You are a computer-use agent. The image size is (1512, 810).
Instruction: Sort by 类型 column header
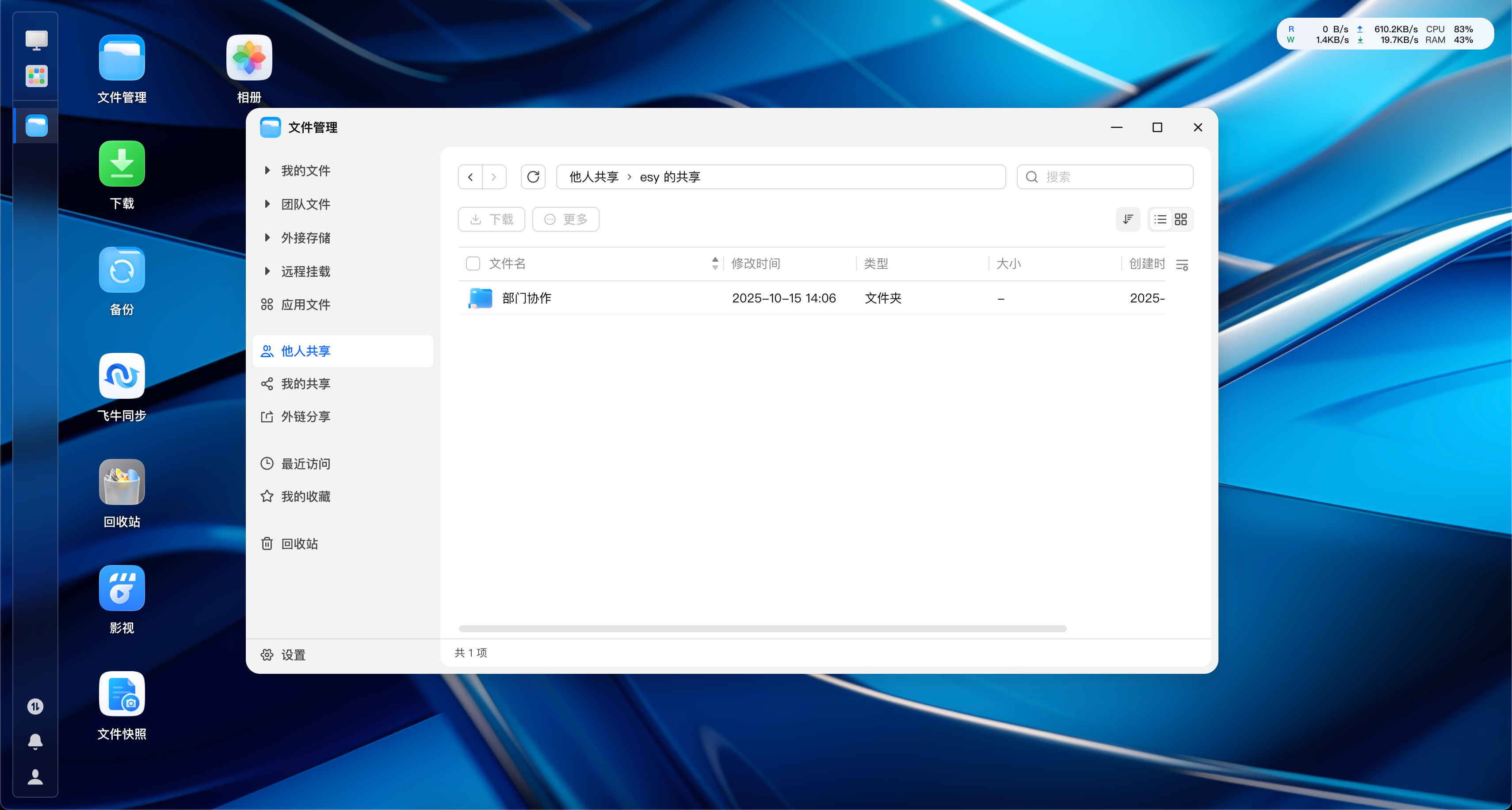876,264
